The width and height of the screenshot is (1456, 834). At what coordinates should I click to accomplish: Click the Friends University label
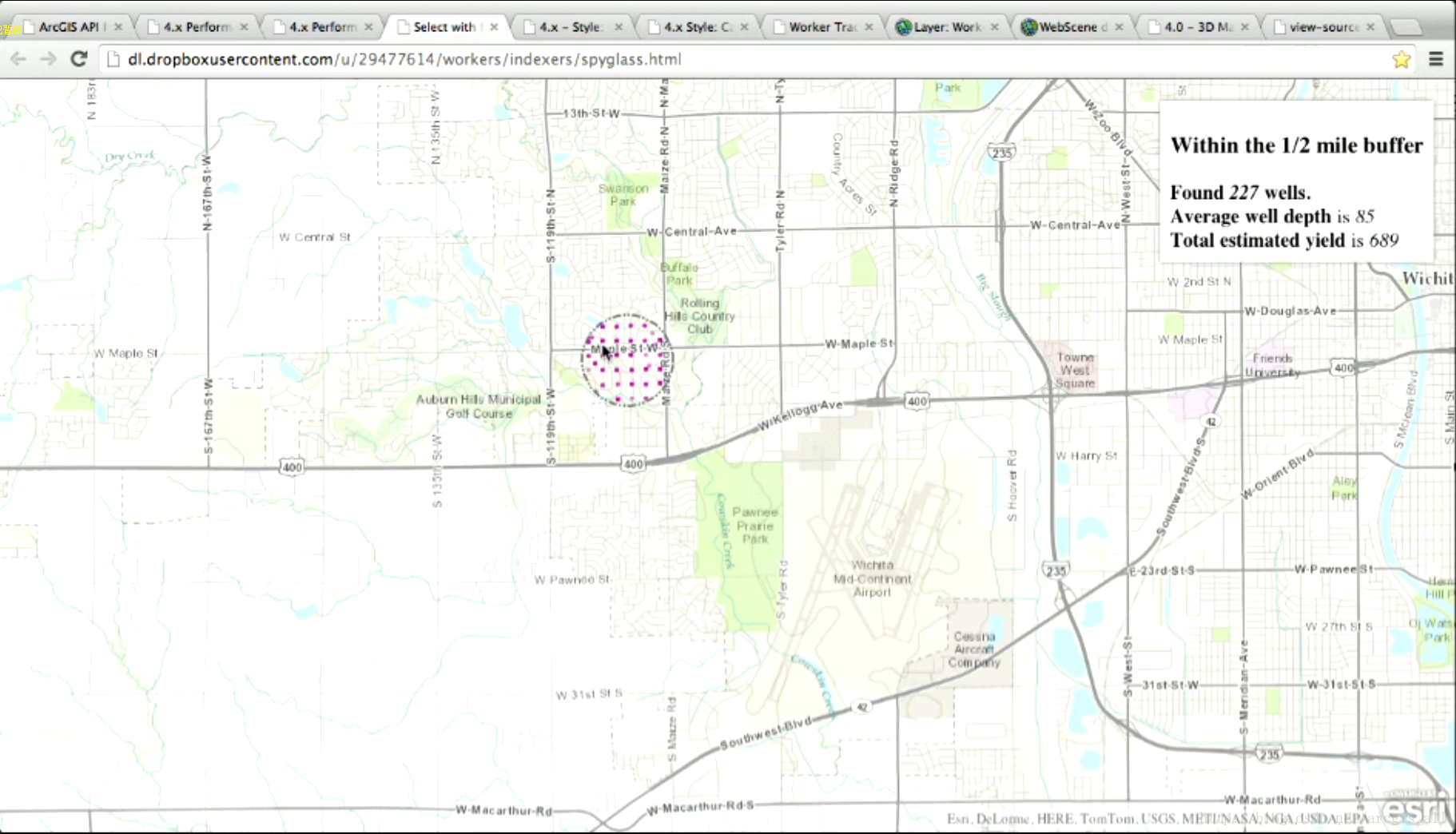point(1272,365)
